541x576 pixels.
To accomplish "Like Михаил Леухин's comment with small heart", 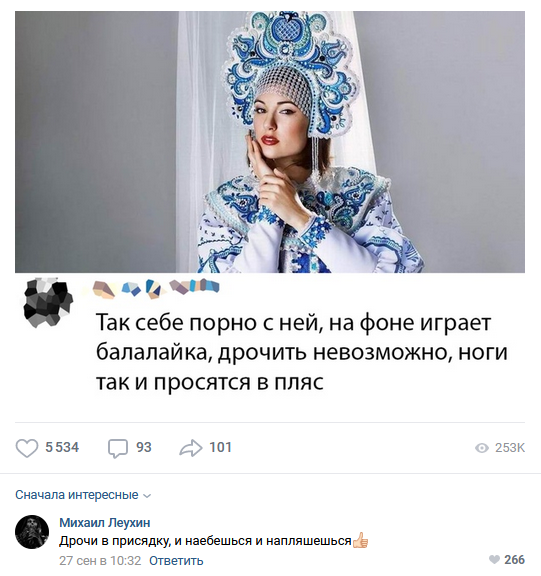I will [x=494, y=559].
